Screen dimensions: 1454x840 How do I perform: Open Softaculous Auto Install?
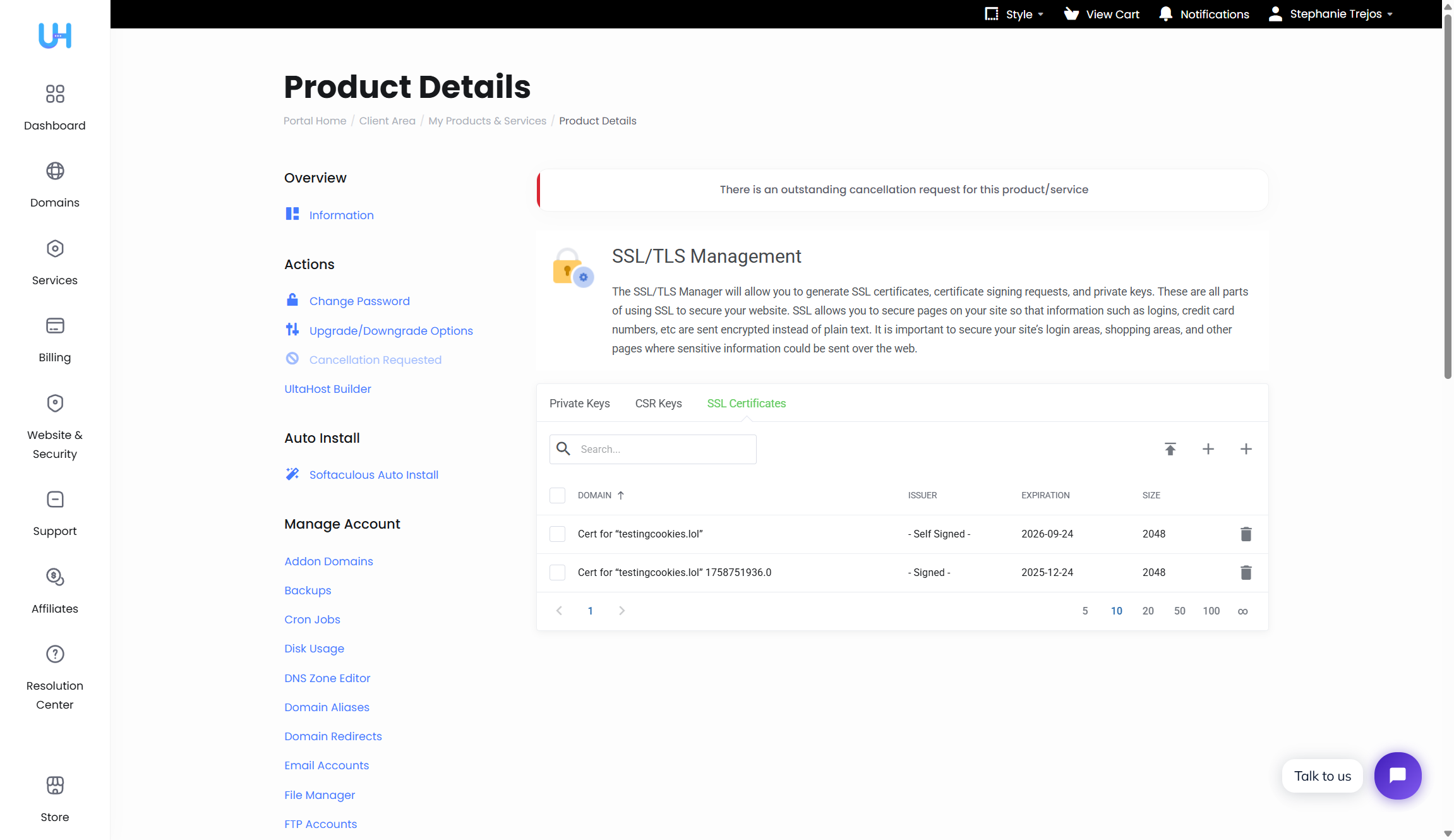click(x=373, y=474)
